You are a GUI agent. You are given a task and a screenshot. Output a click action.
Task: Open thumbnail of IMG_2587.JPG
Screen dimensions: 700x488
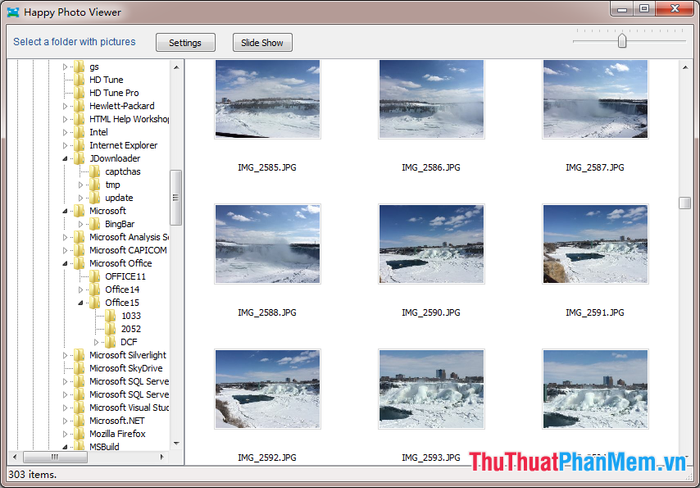point(595,99)
